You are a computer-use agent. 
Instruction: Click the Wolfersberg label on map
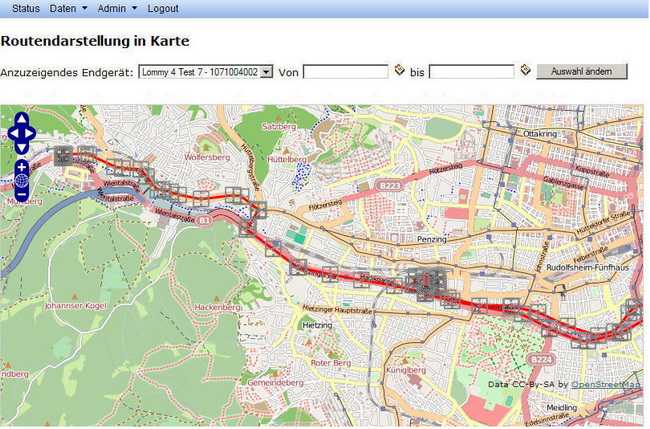207,158
